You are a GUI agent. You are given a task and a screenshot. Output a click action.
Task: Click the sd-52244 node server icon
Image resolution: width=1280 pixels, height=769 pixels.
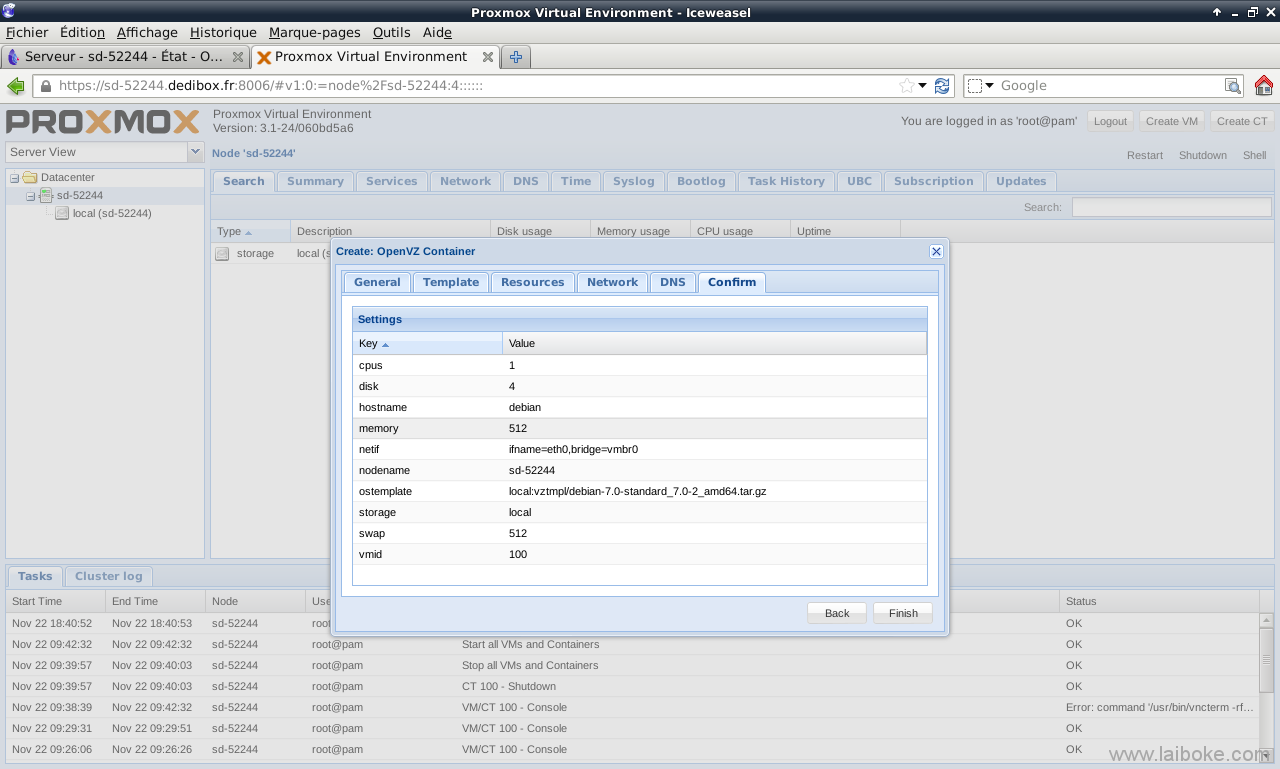coord(46,195)
